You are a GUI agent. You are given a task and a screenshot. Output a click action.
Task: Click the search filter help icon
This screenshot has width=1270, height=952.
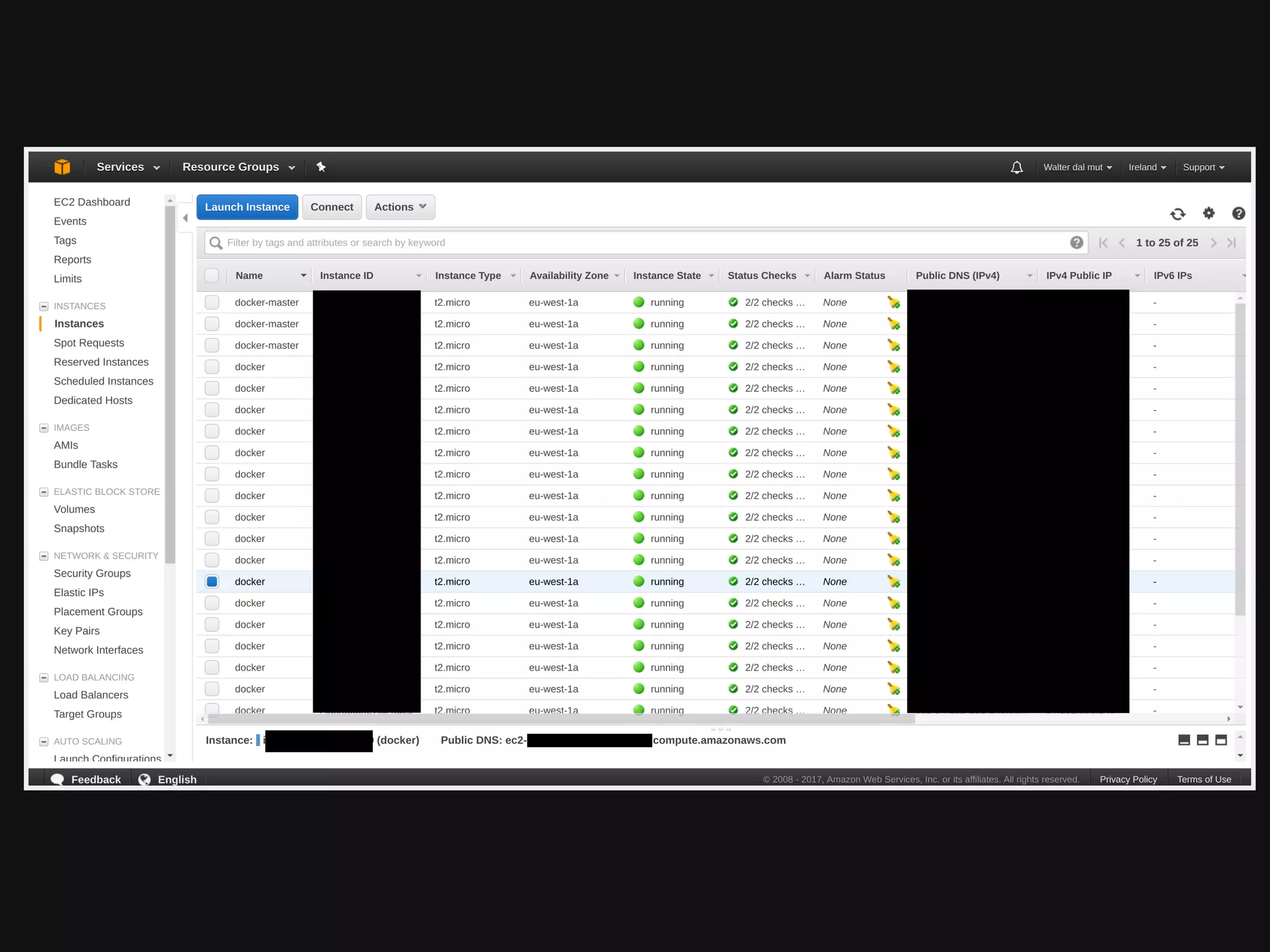(x=1077, y=242)
